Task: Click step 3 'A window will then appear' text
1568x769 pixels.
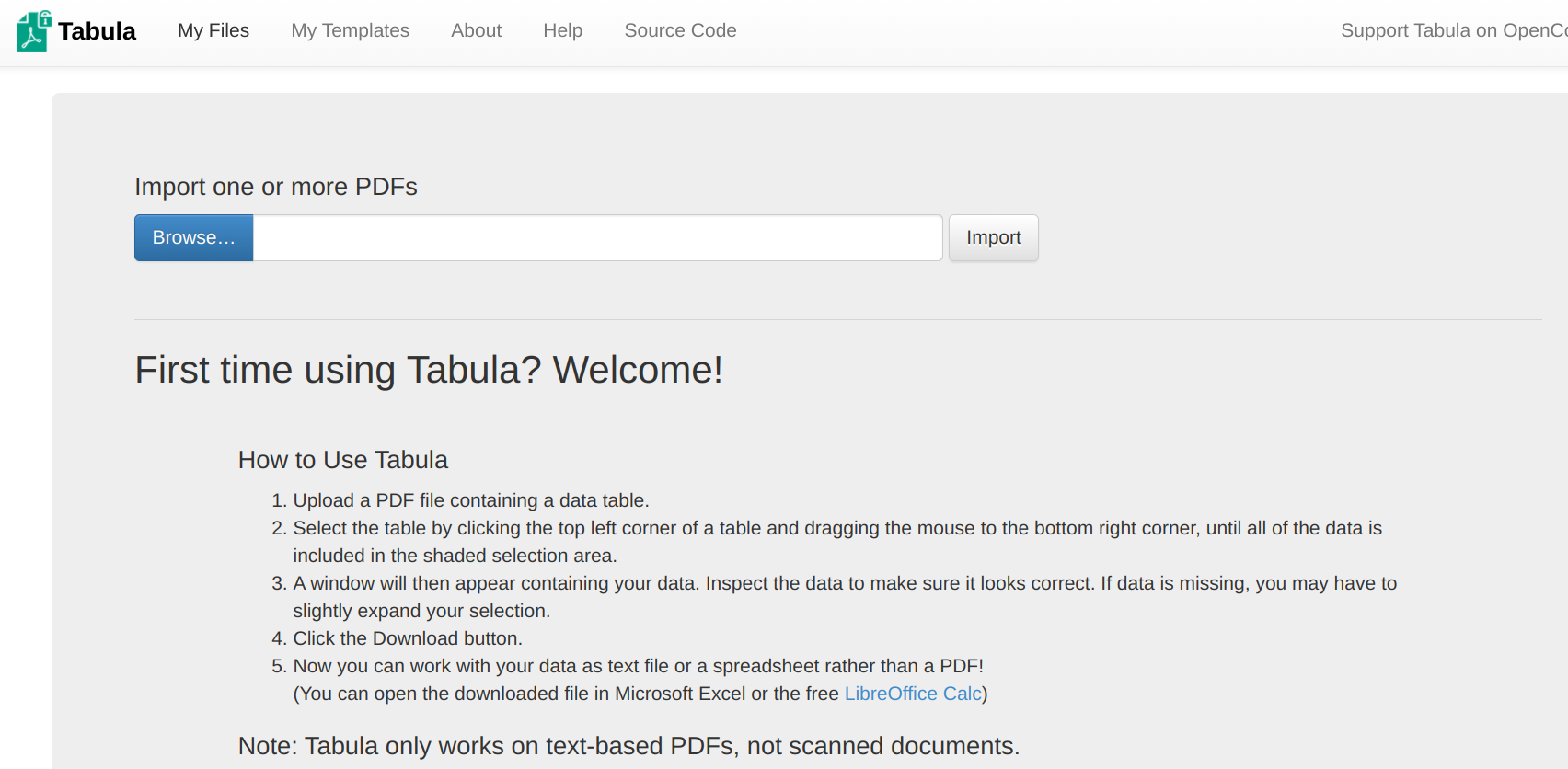Action: click(844, 583)
